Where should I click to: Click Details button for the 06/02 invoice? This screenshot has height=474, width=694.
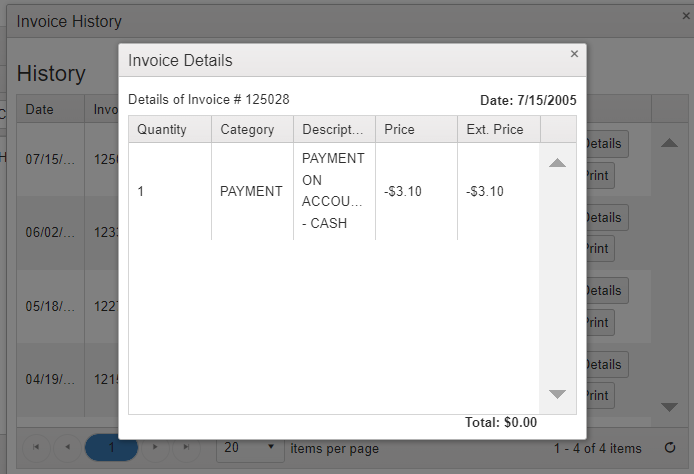point(603,218)
